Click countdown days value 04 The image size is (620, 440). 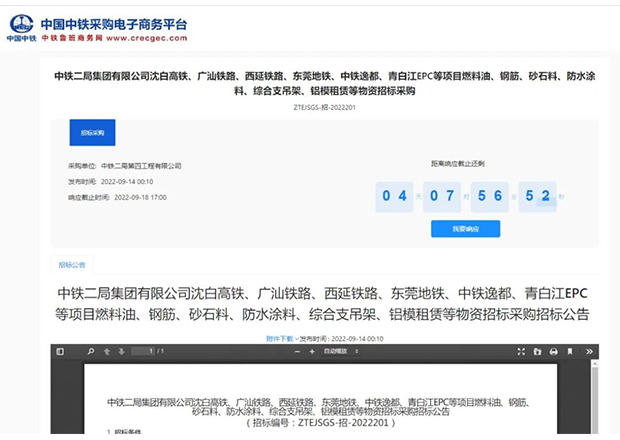[x=394, y=196]
